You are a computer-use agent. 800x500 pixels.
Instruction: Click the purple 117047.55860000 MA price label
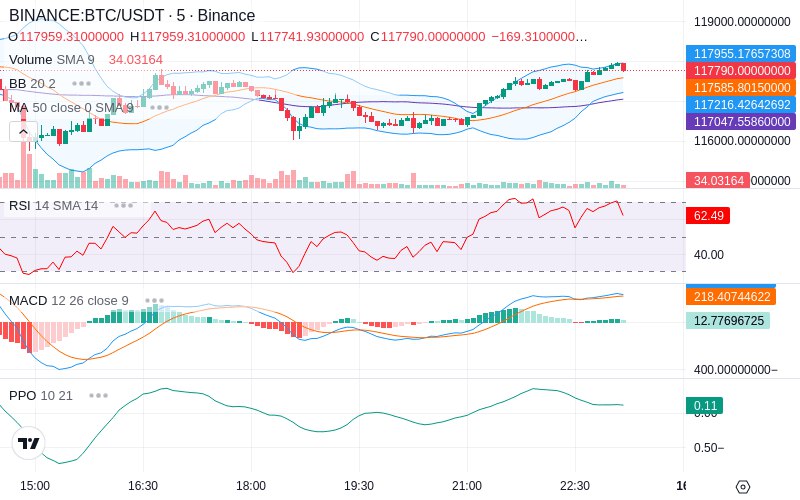point(741,121)
